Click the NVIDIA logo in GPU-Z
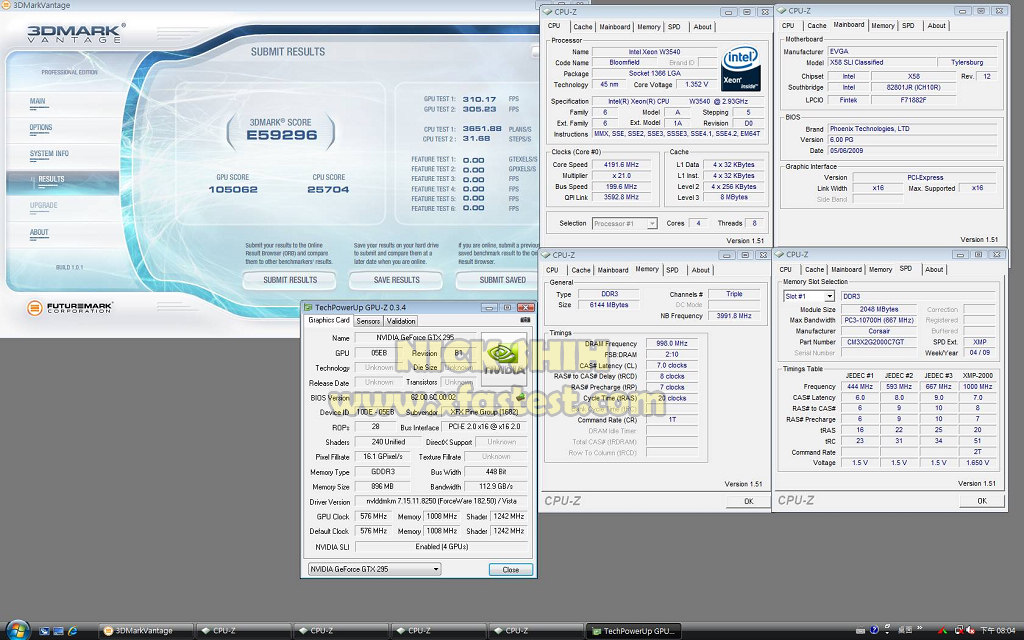This screenshot has width=1024, height=640. [x=503, y=359]
